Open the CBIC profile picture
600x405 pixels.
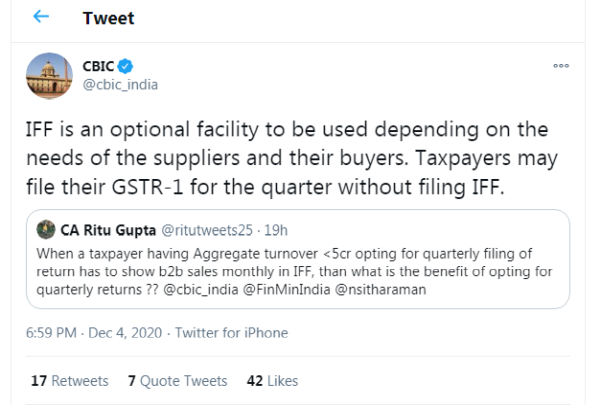(47, 74)
